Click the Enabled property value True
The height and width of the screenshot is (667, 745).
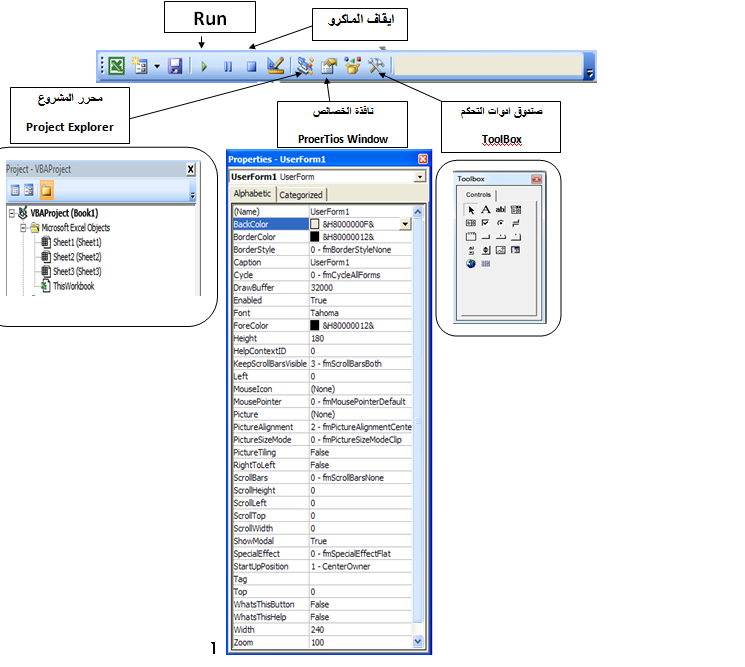click(x=318, y=300)
